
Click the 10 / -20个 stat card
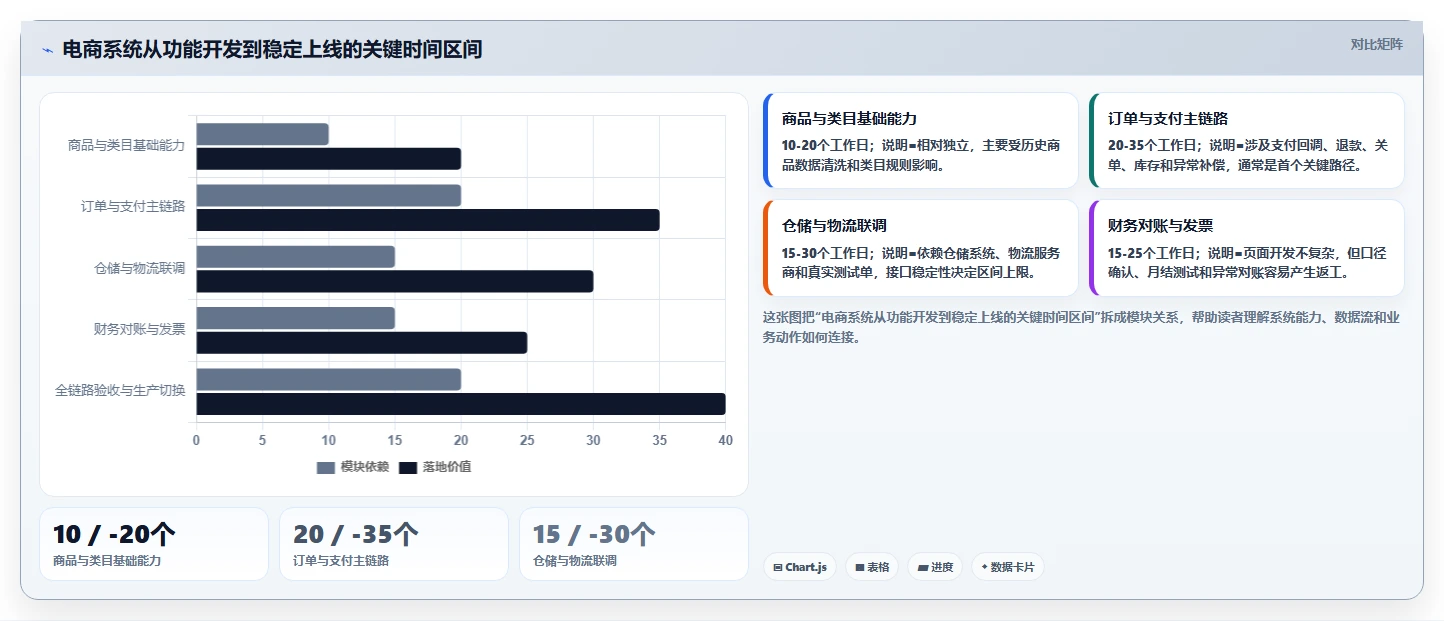tap(154, 544)
